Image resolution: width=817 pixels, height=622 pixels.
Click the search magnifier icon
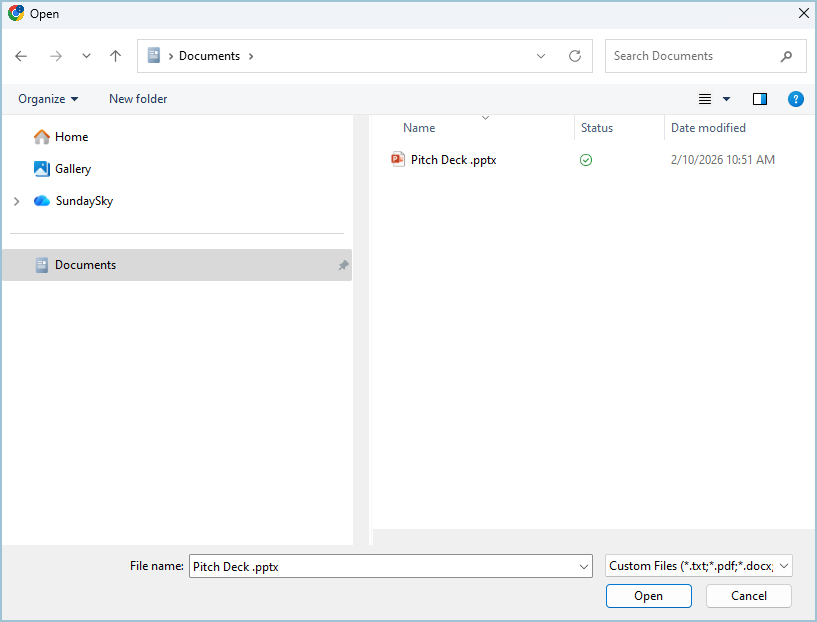pyautogui.click(x=787, y=56)
